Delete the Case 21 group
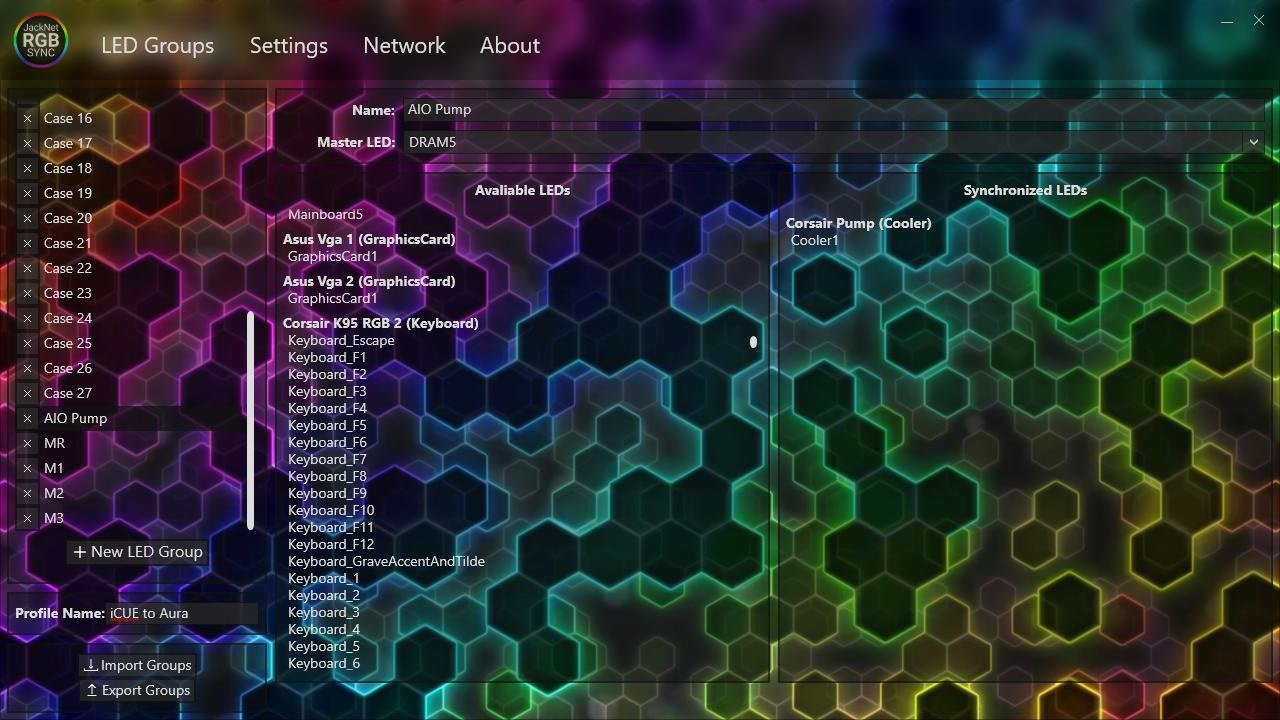1280x720 pixels. pos(27,243)
